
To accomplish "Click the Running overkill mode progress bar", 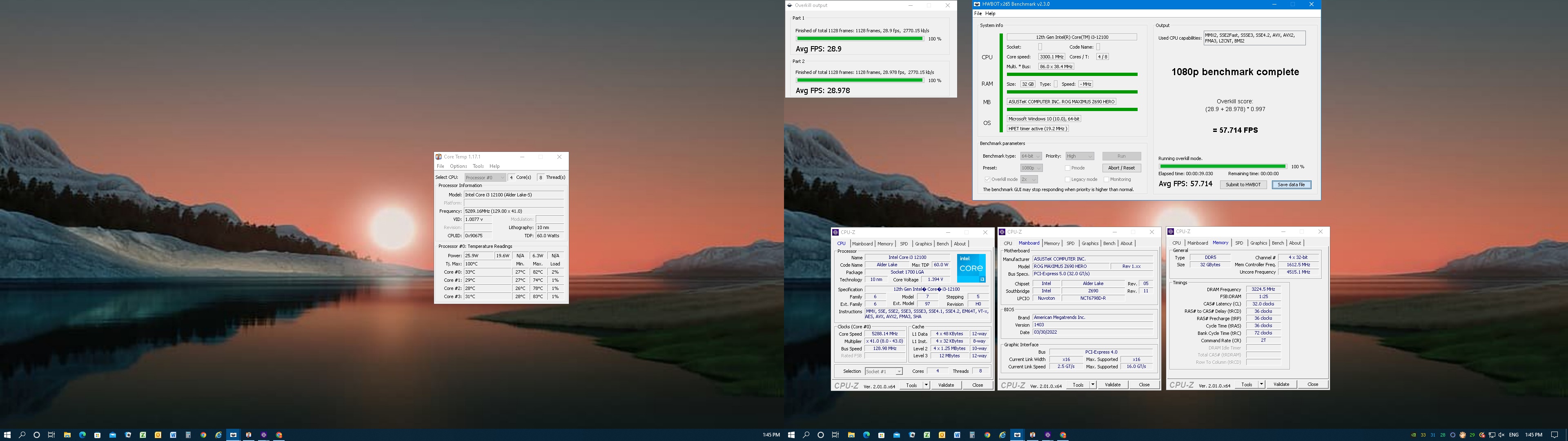I will point(1223,166).
